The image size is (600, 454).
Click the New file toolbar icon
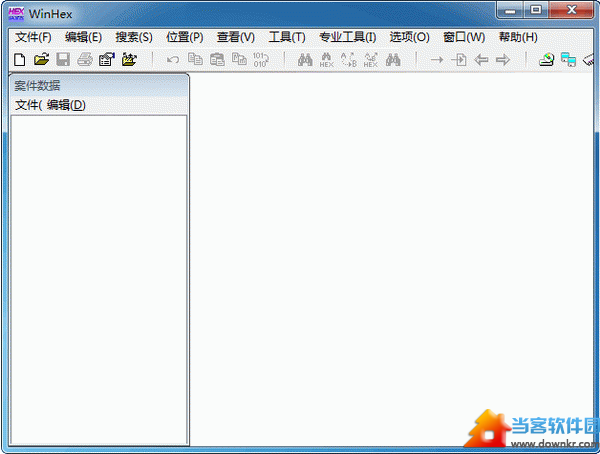(20, 60)
